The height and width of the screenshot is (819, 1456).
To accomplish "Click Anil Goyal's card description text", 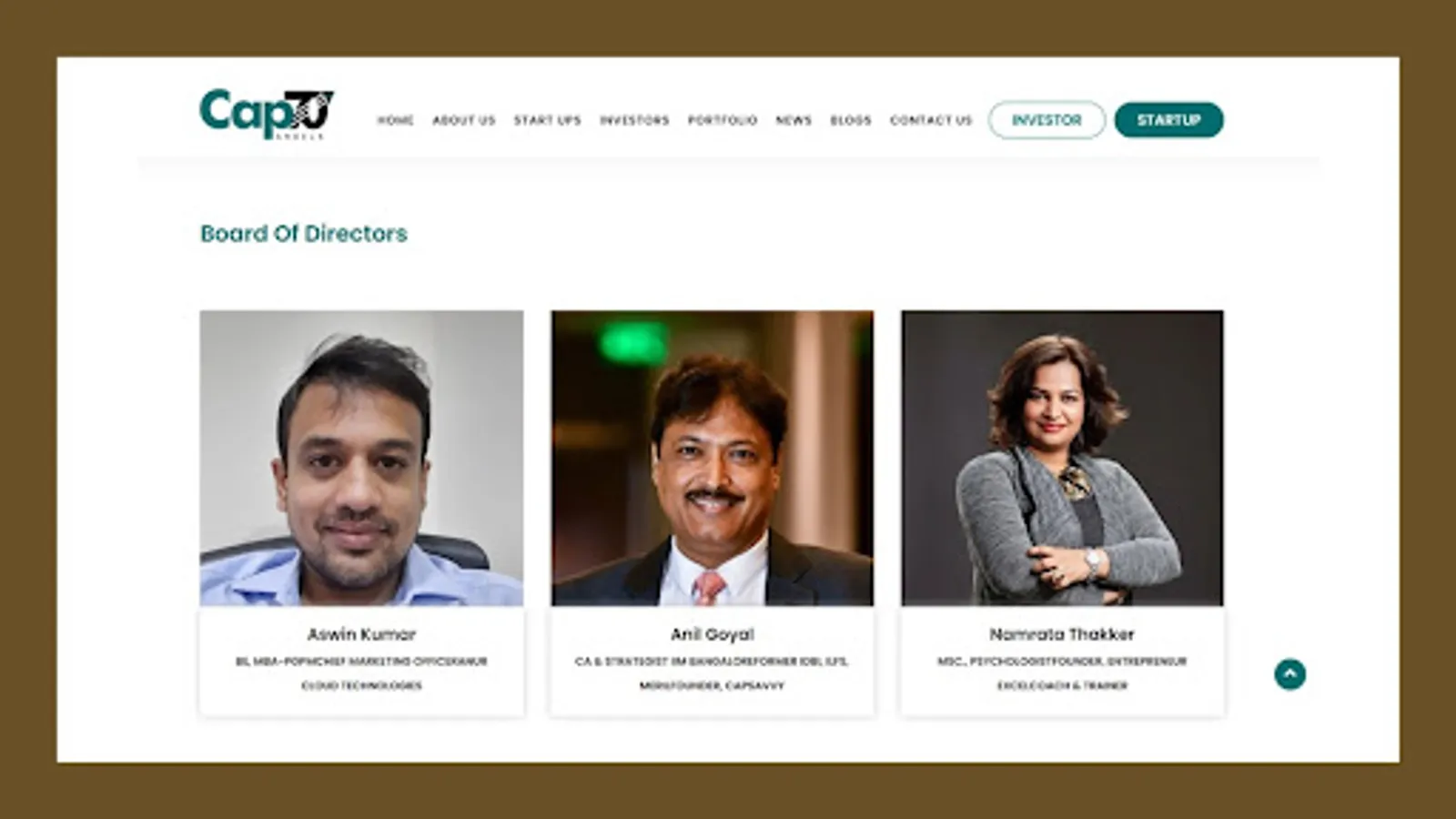I will 712,673.
